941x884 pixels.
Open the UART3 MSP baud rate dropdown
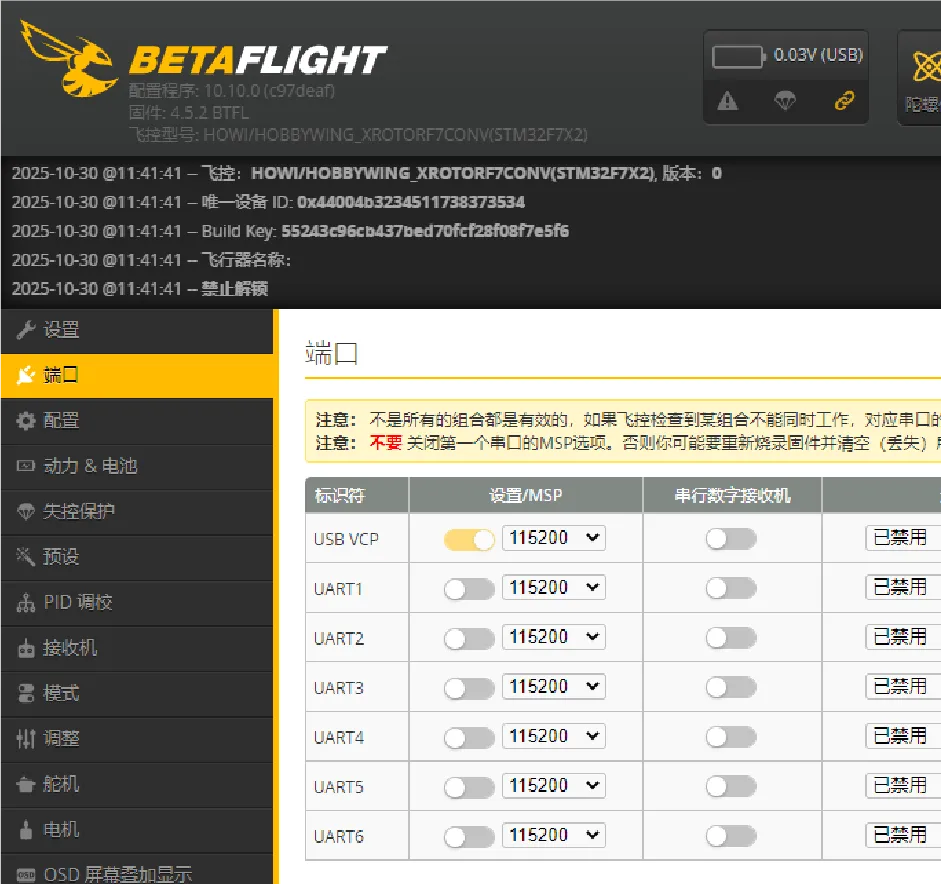coord(553,687)
